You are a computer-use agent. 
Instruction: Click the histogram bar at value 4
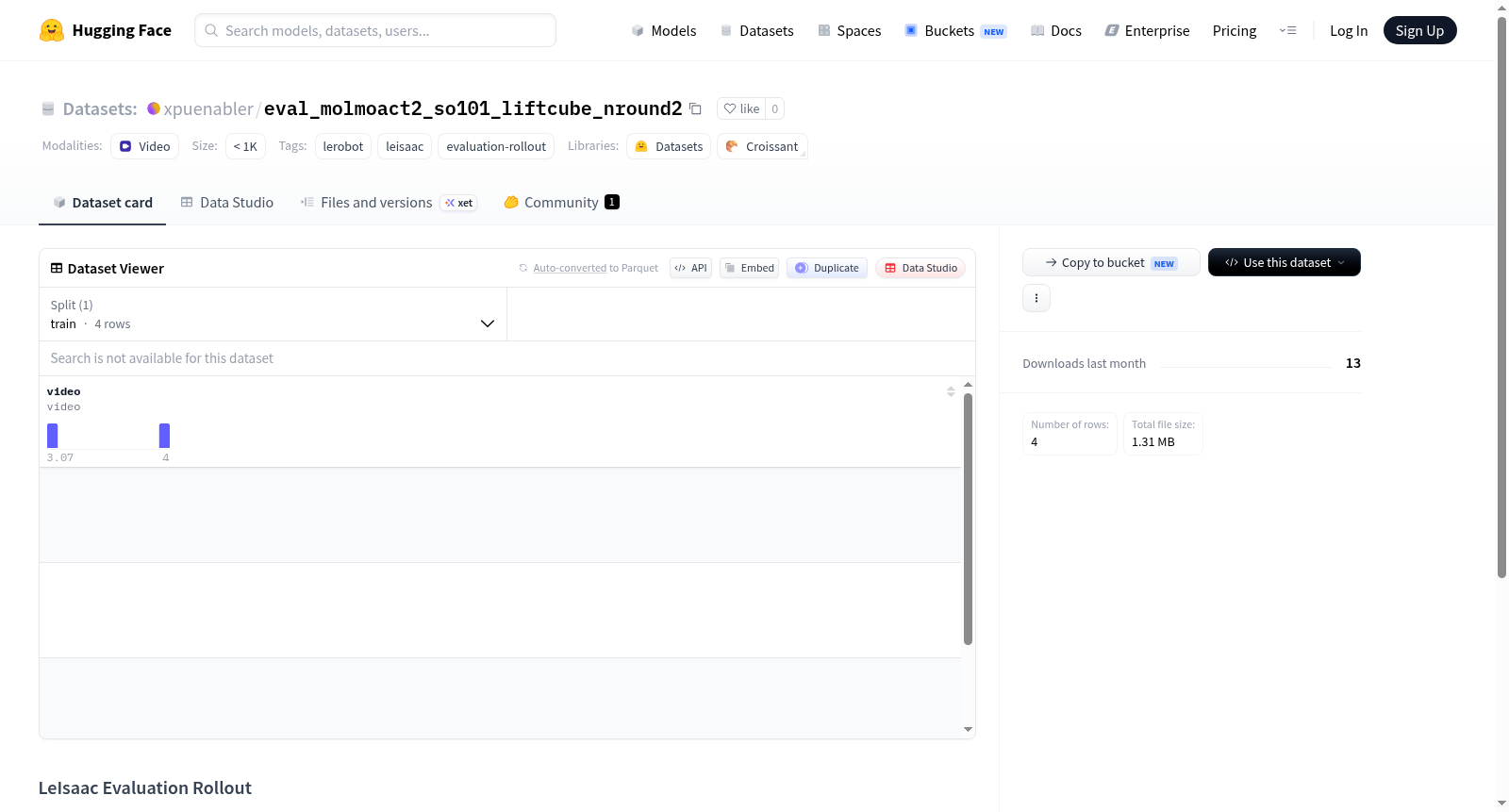(x=164, y=436)
